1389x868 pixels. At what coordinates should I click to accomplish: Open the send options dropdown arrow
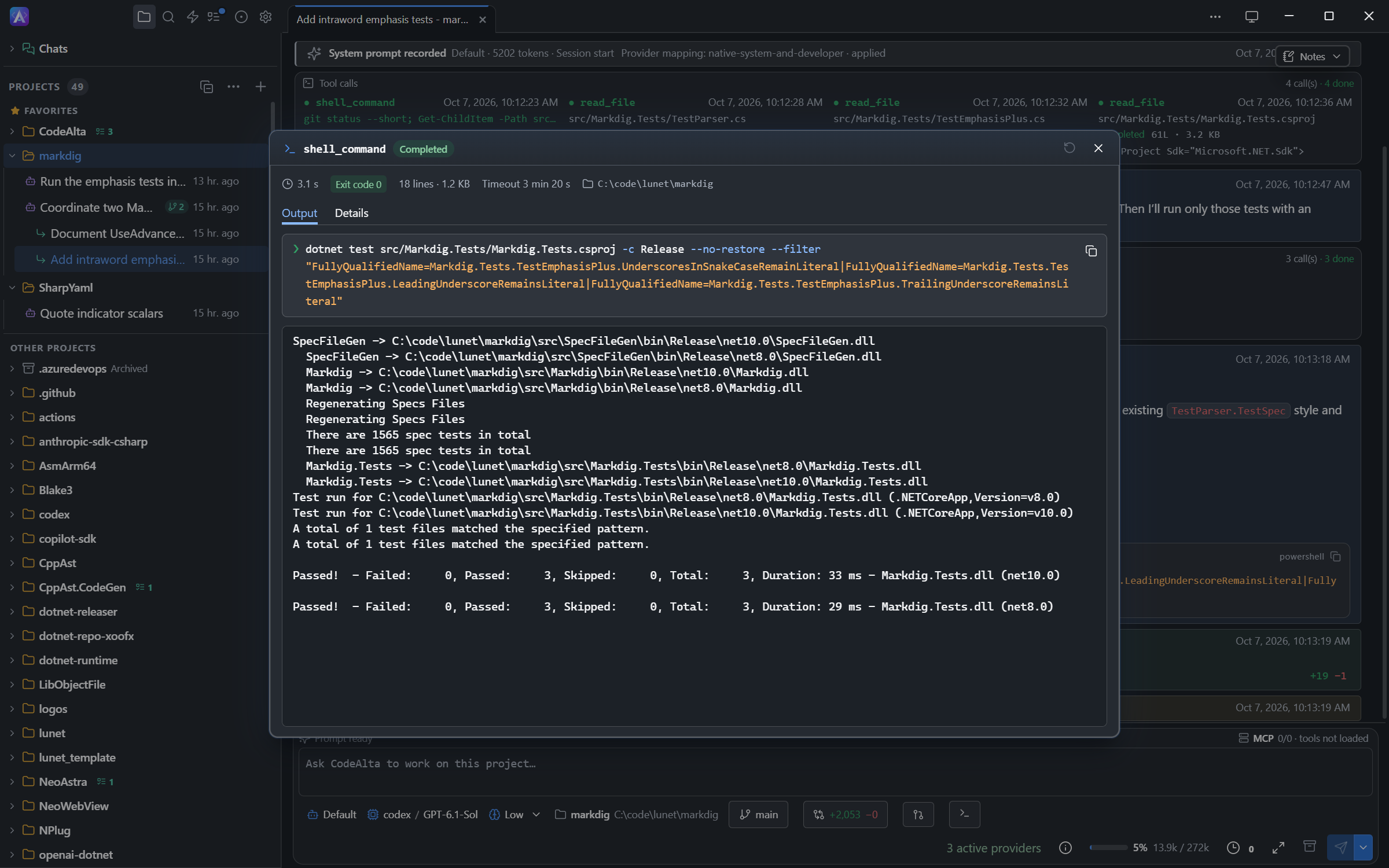pyautogui.click(x=1363, y=847)
